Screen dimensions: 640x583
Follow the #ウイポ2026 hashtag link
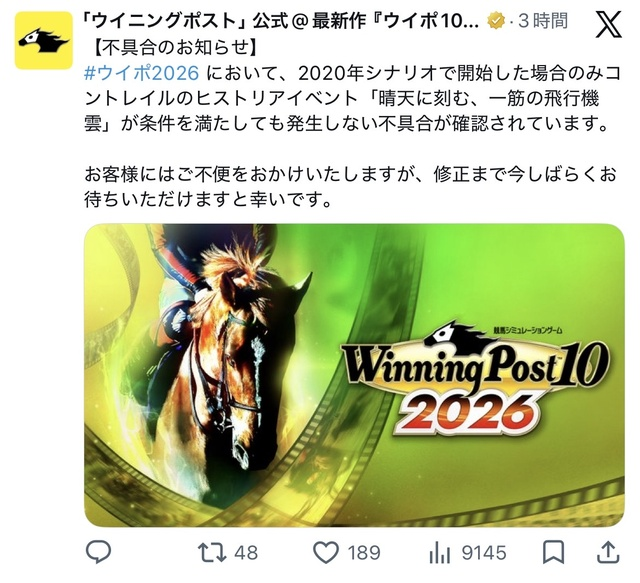tap(142, 73)
